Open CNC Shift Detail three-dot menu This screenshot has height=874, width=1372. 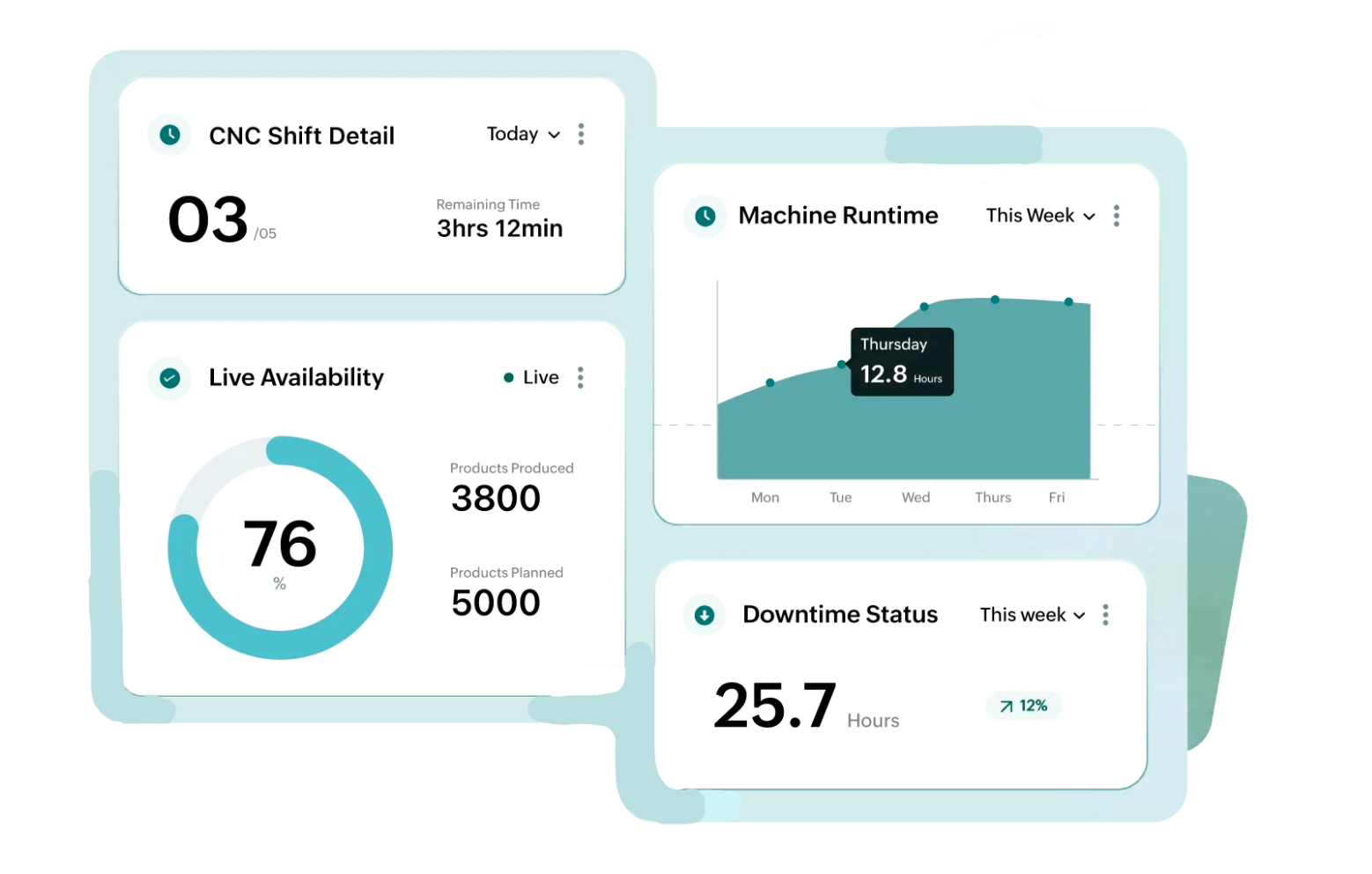click(x=581, y=134)
